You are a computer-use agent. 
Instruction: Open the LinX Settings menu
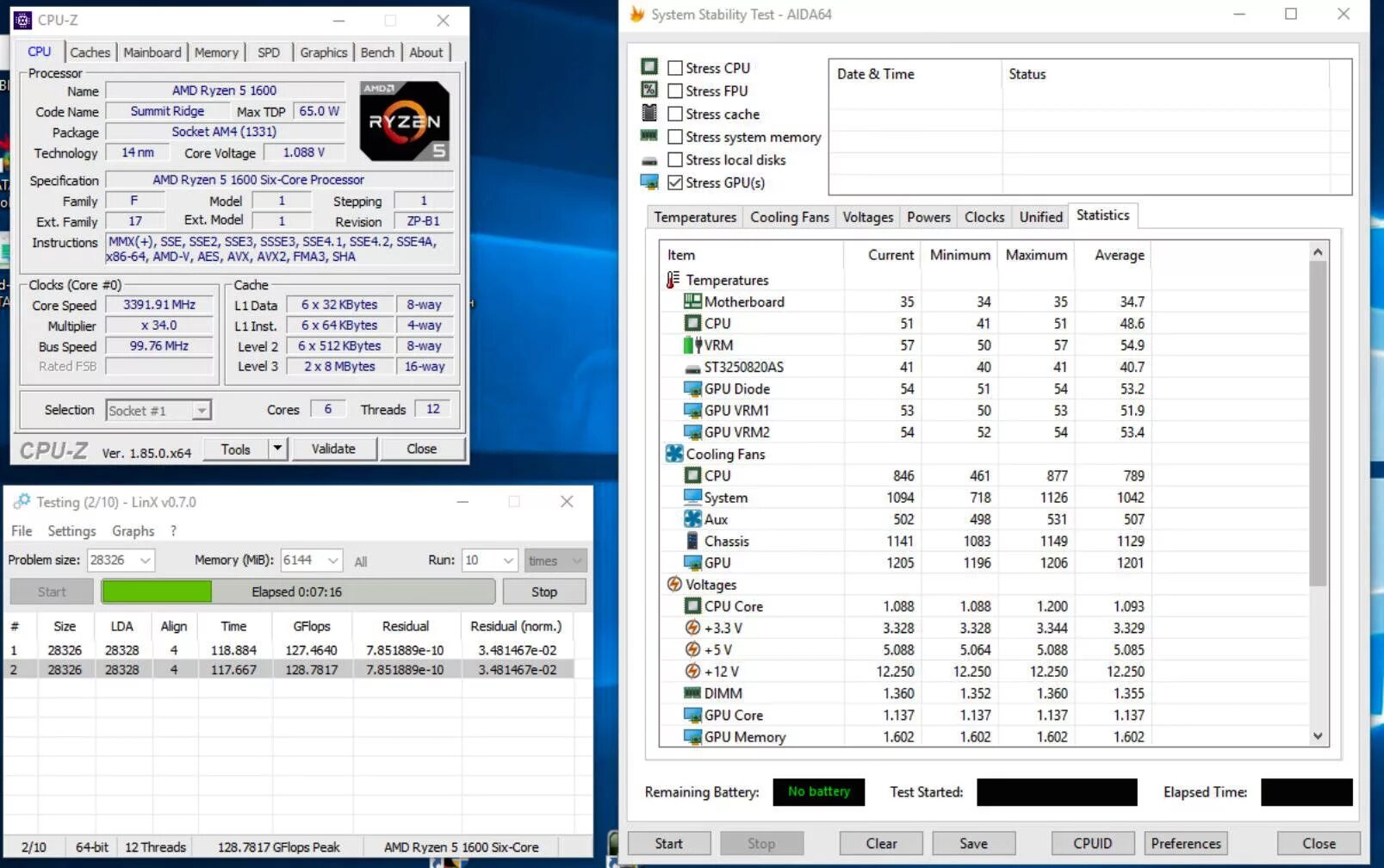72,530
